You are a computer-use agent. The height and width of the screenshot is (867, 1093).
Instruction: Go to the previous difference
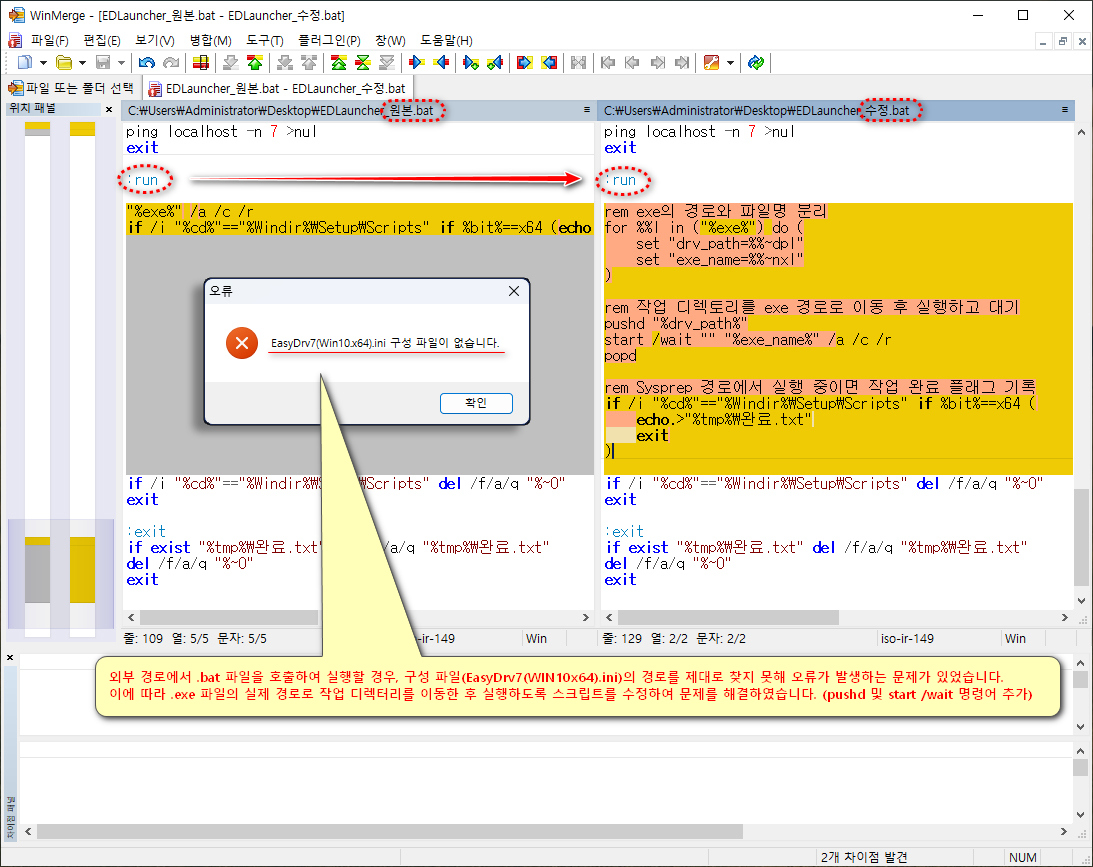pyautogui.click(x=255, y=63)
